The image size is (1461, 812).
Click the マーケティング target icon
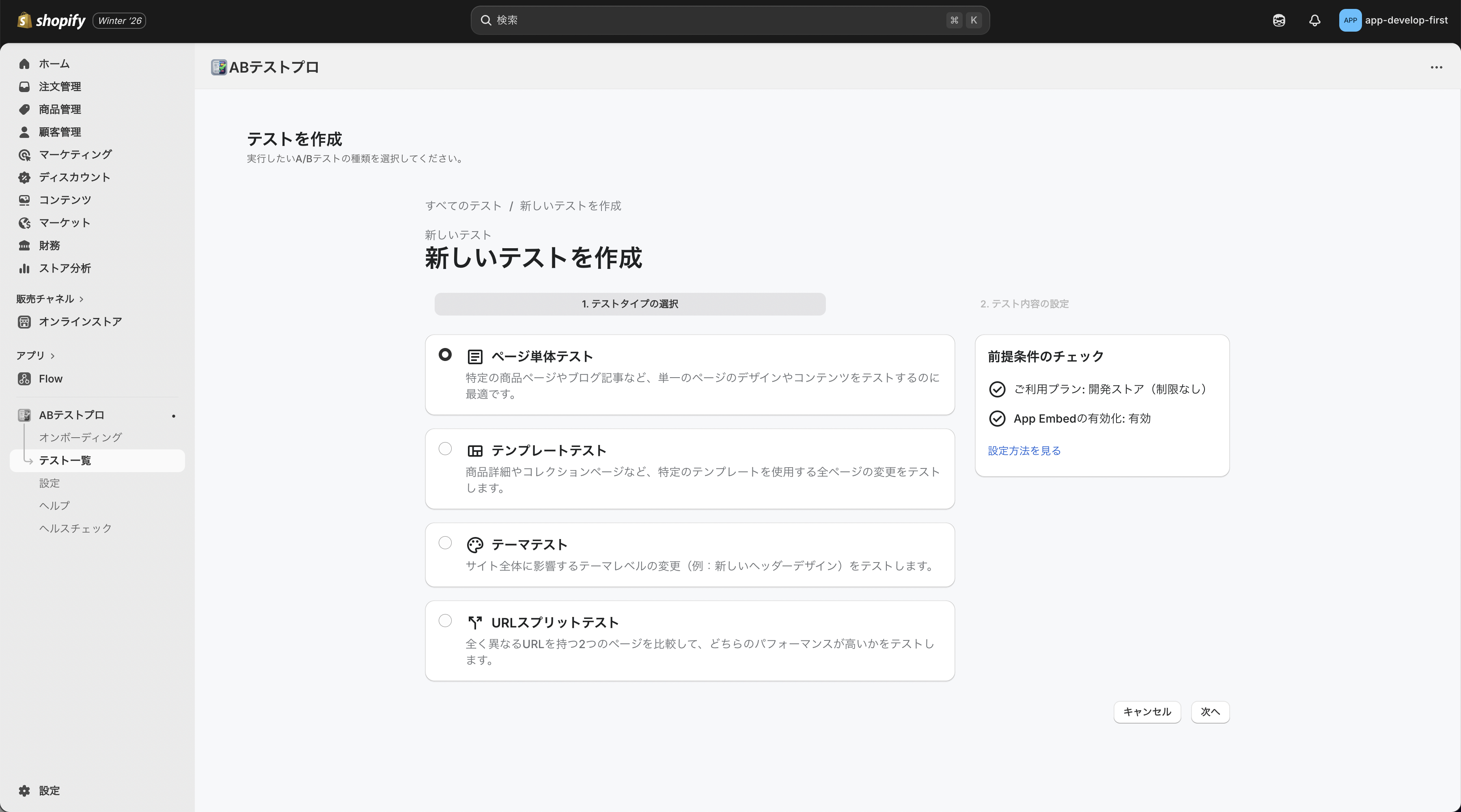pyautogui.click(x=24, y=155)
